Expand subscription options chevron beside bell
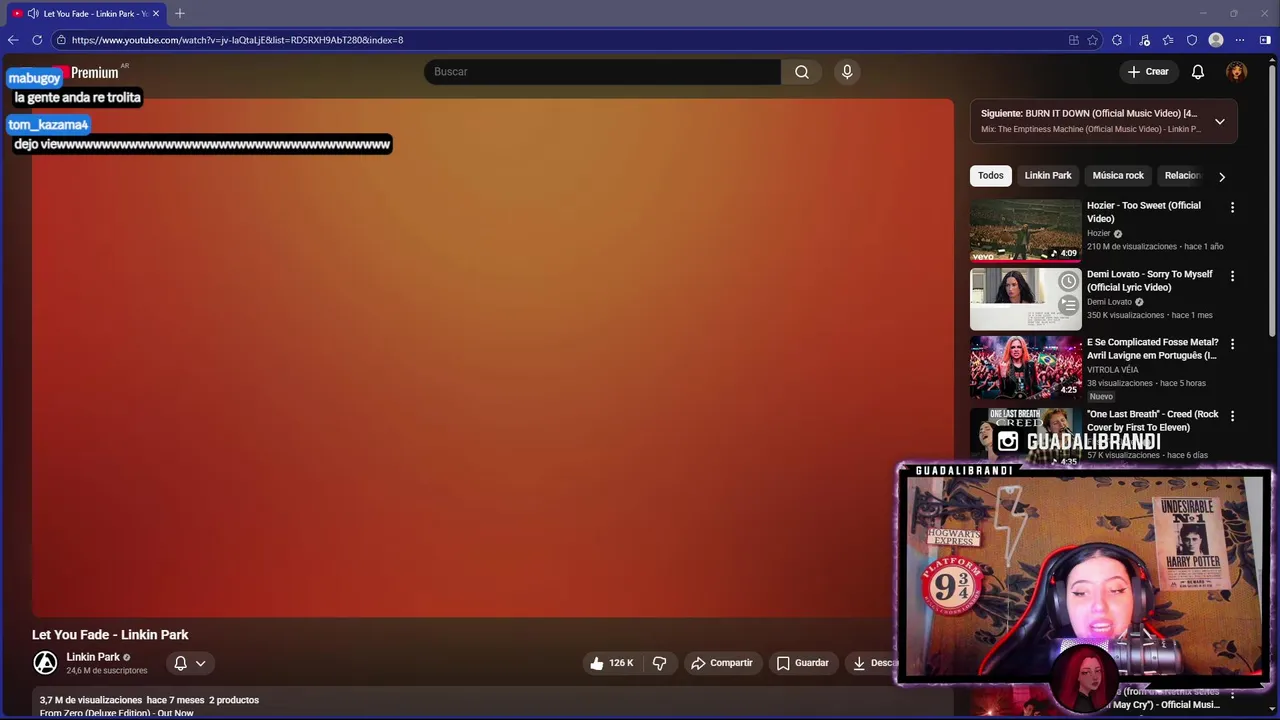1280x720 pixels. [x=200, y=663]
